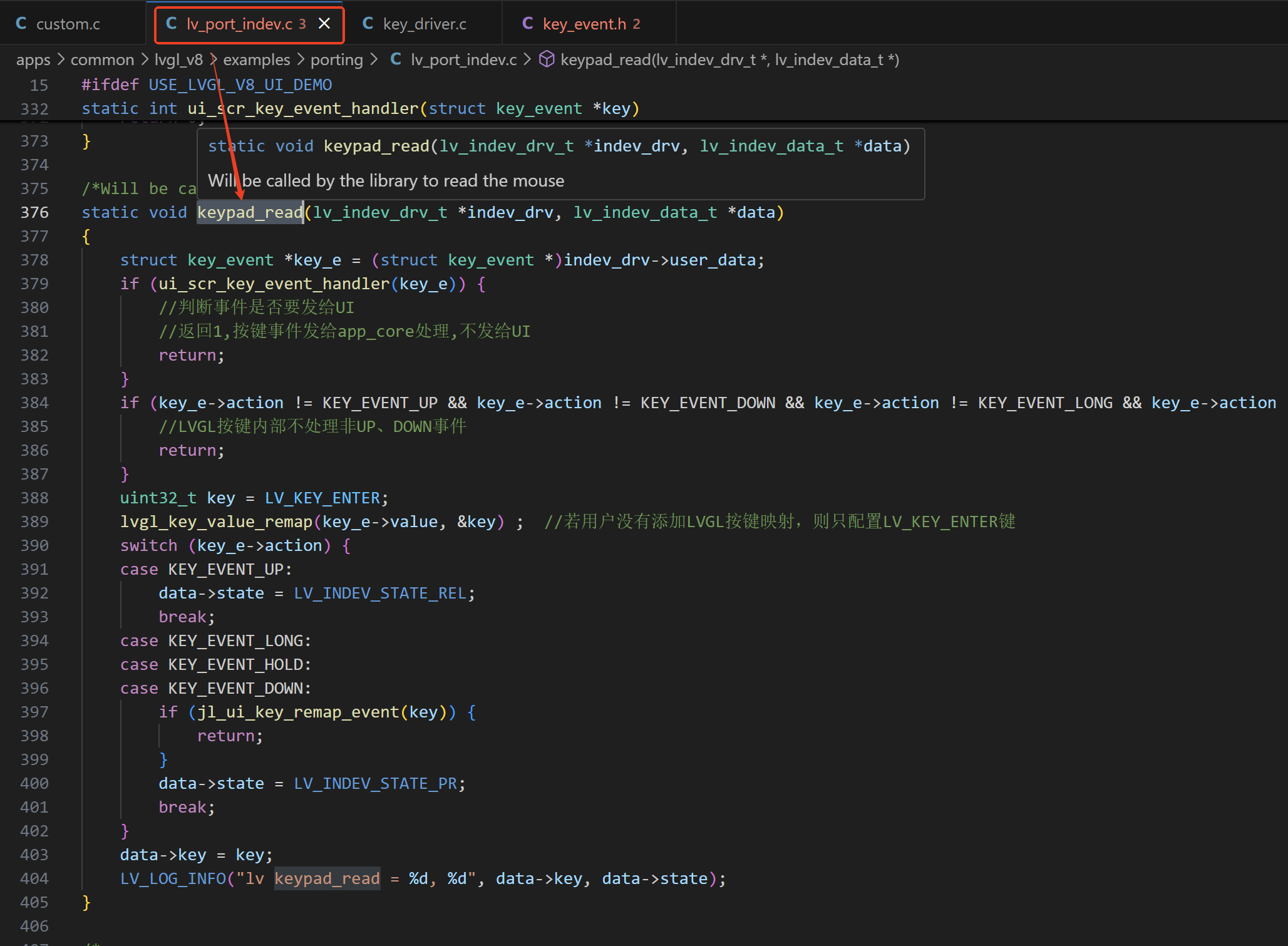Image resolution: width=1288 pixels, height=946 pixels.
Task: Open the apps breadcrumb segment
Action: [33, 60]
